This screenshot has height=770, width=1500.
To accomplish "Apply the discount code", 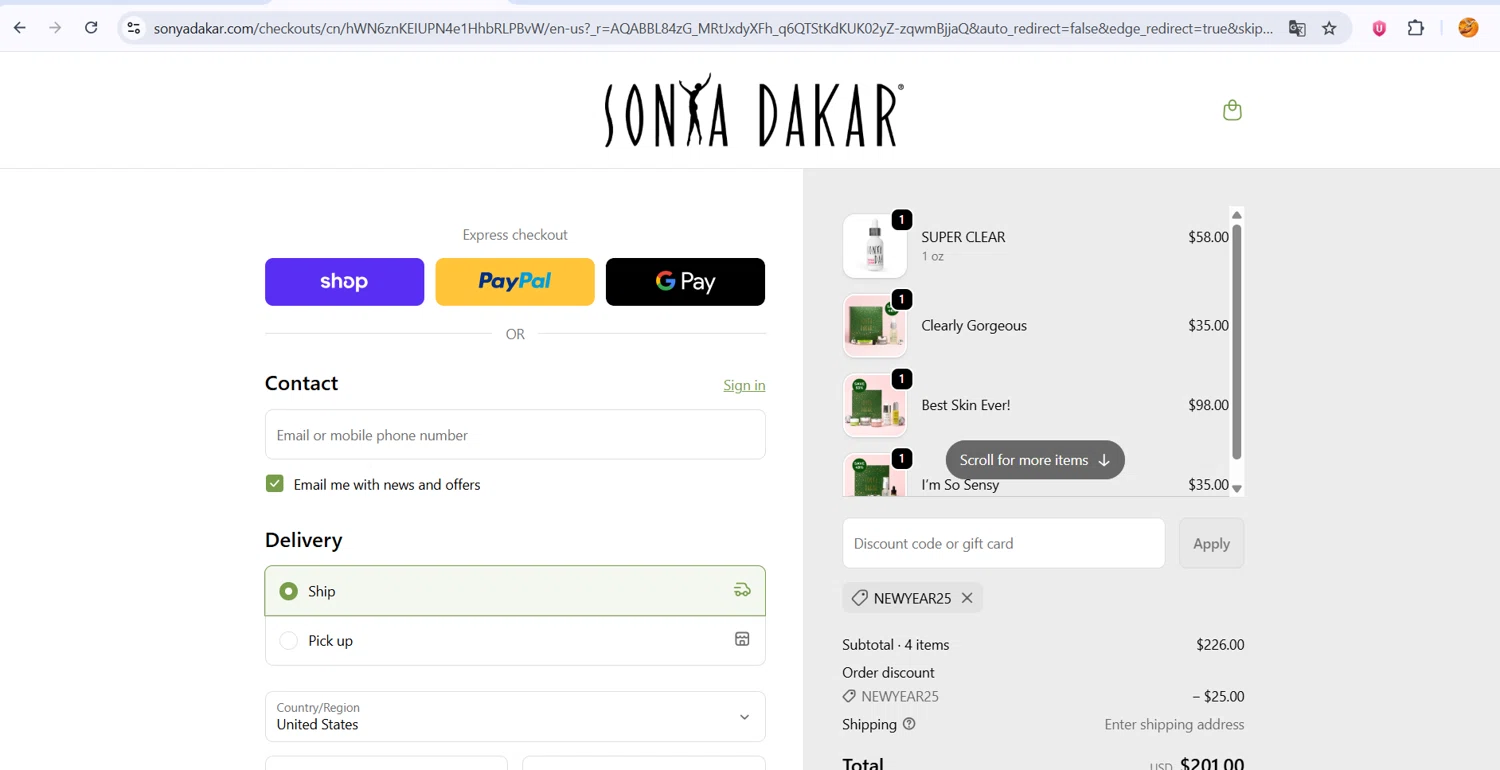I will [1211, 543].
